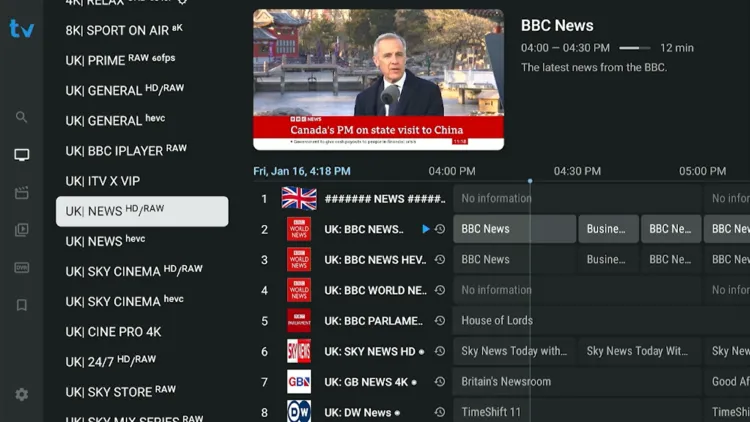This screenshot has height=422, width=750.
Task: Click the 05:00 PM timeline label
Action: pyautogui.click(x=703, y=171)
